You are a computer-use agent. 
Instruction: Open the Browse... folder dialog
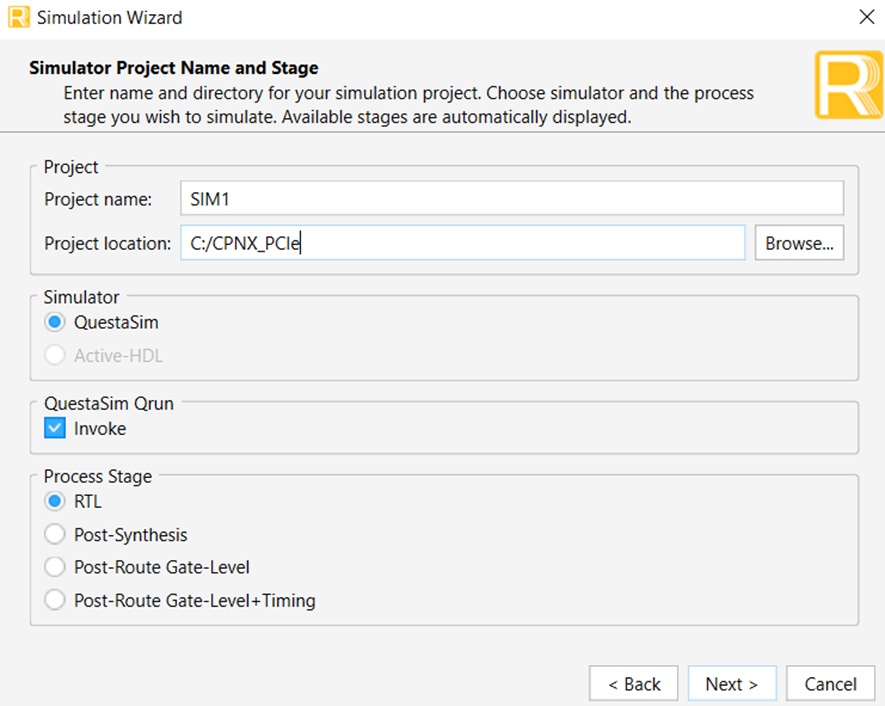pos(799,243)
